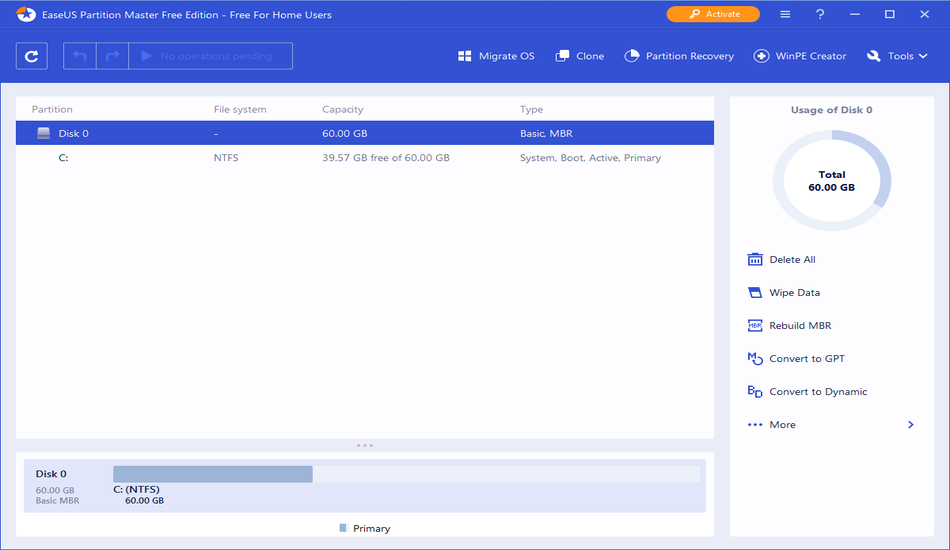The height and width of the screenshot is (550, 950).
Task: Click Disk 0 label in disk map
Action: point(51,474)
